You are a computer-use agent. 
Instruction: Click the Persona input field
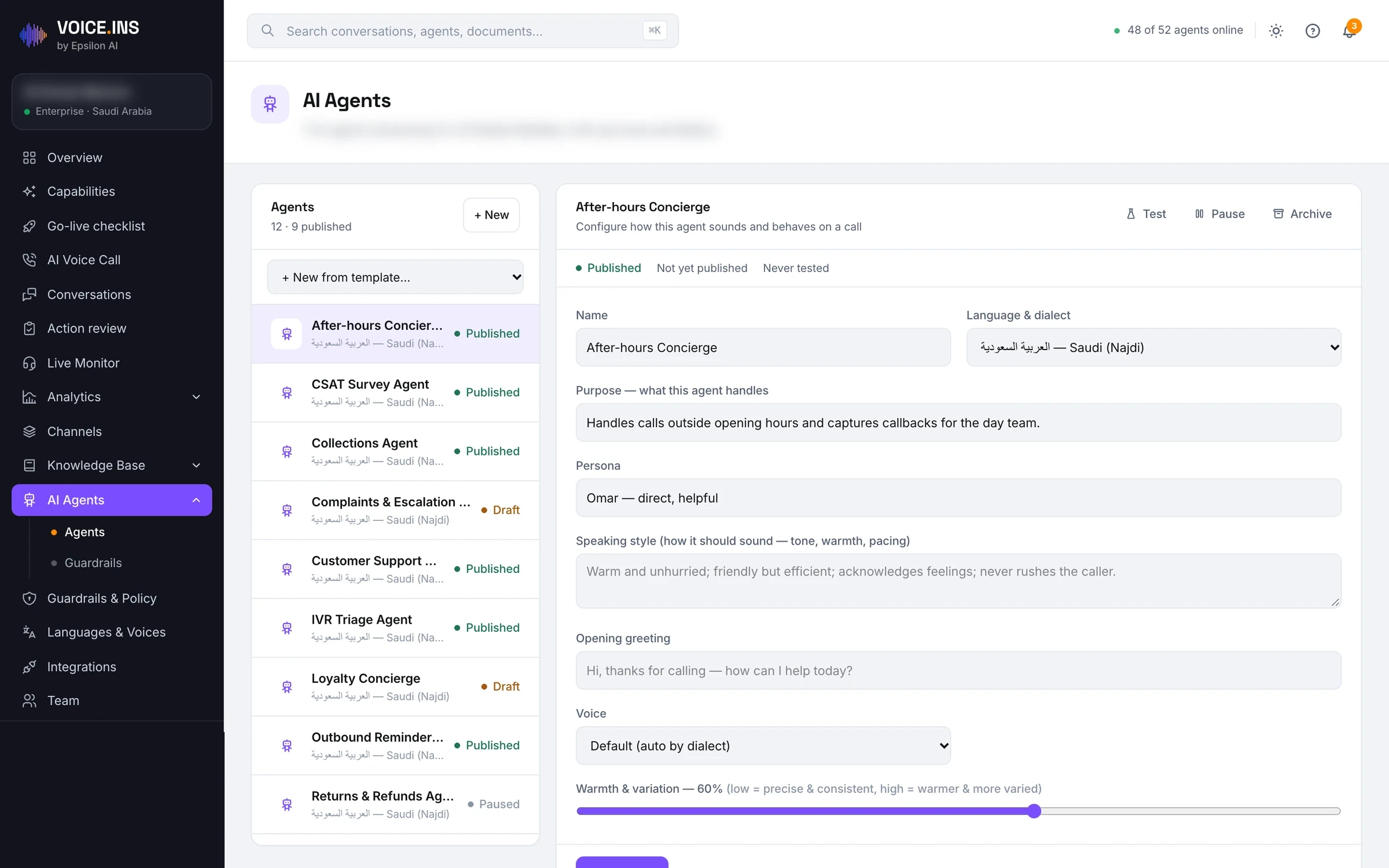[x=958, y=498]
